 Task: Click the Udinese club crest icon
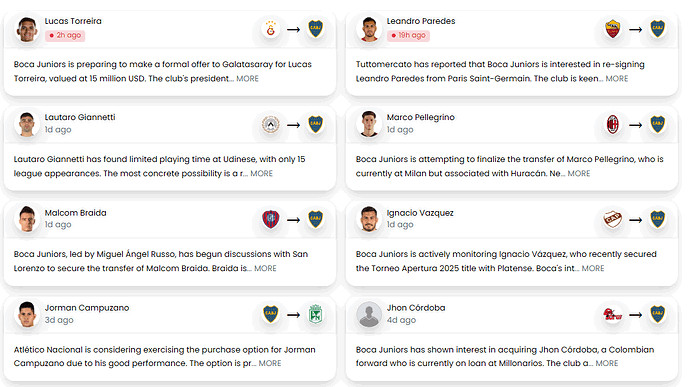(271, 125)
